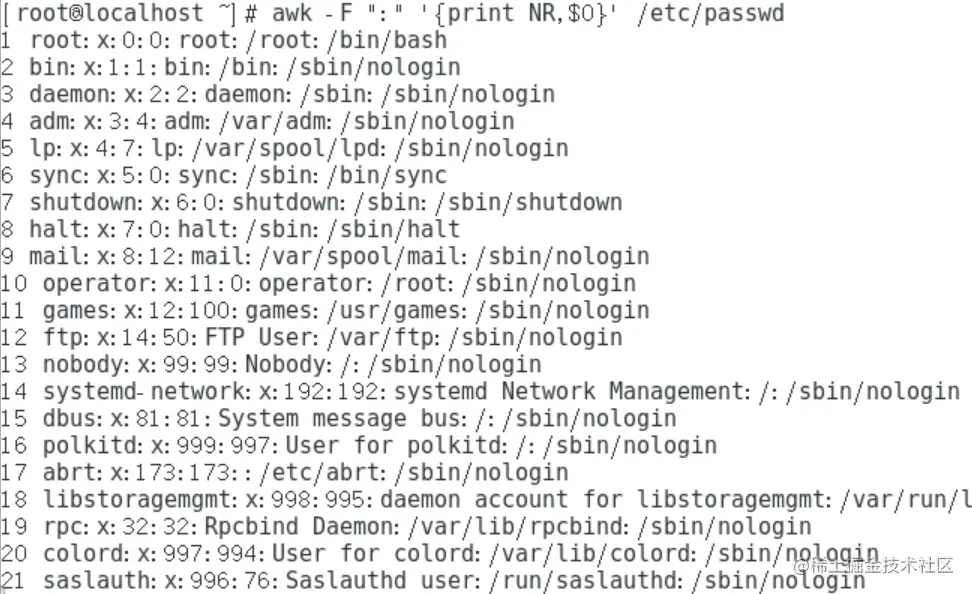Image resolution: width=972 pixels, height=594 pixels.
Task: Click the System message bus text
Action: click(x=340, y=419)
